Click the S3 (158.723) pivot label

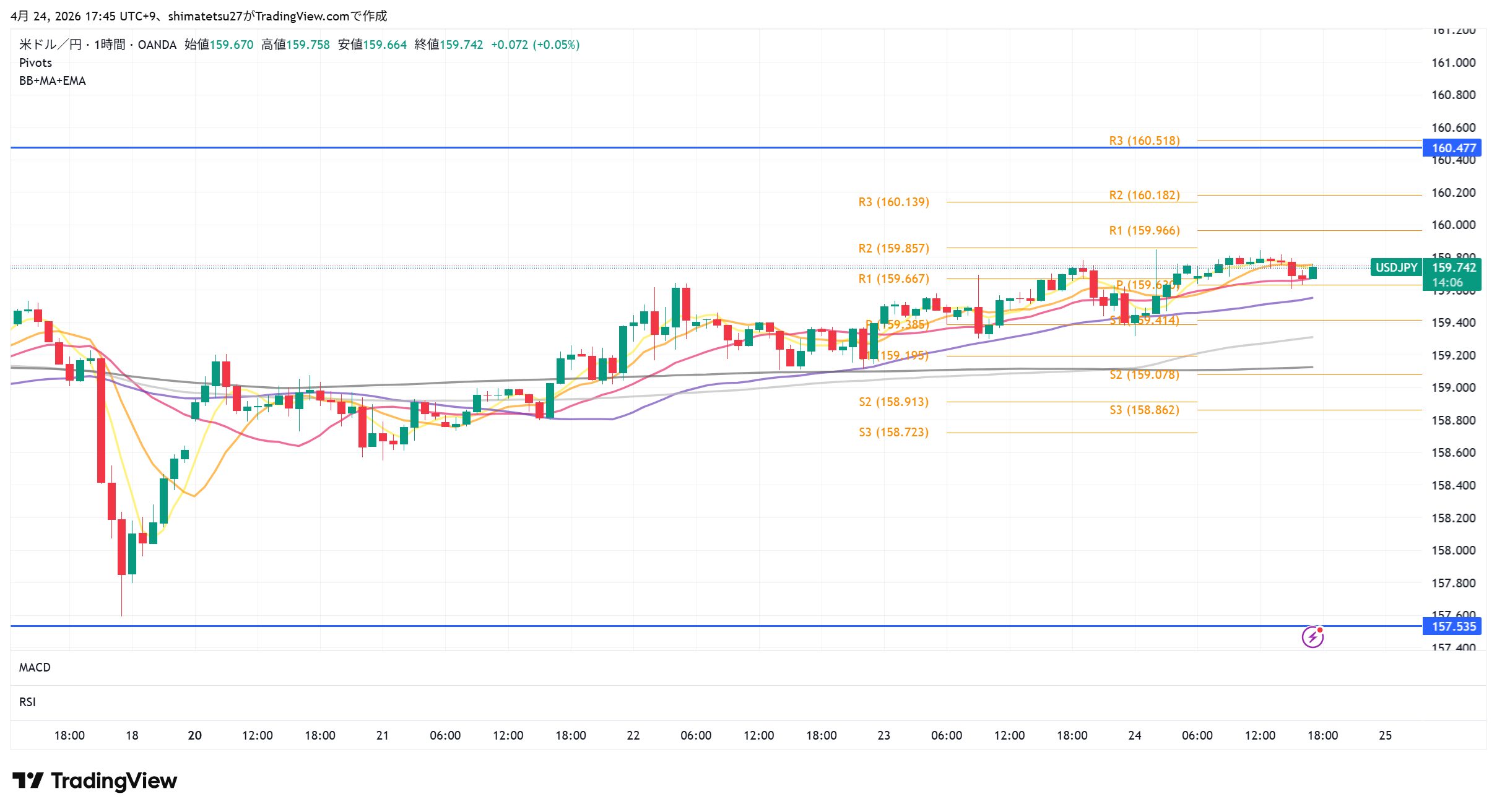[893, 432]
